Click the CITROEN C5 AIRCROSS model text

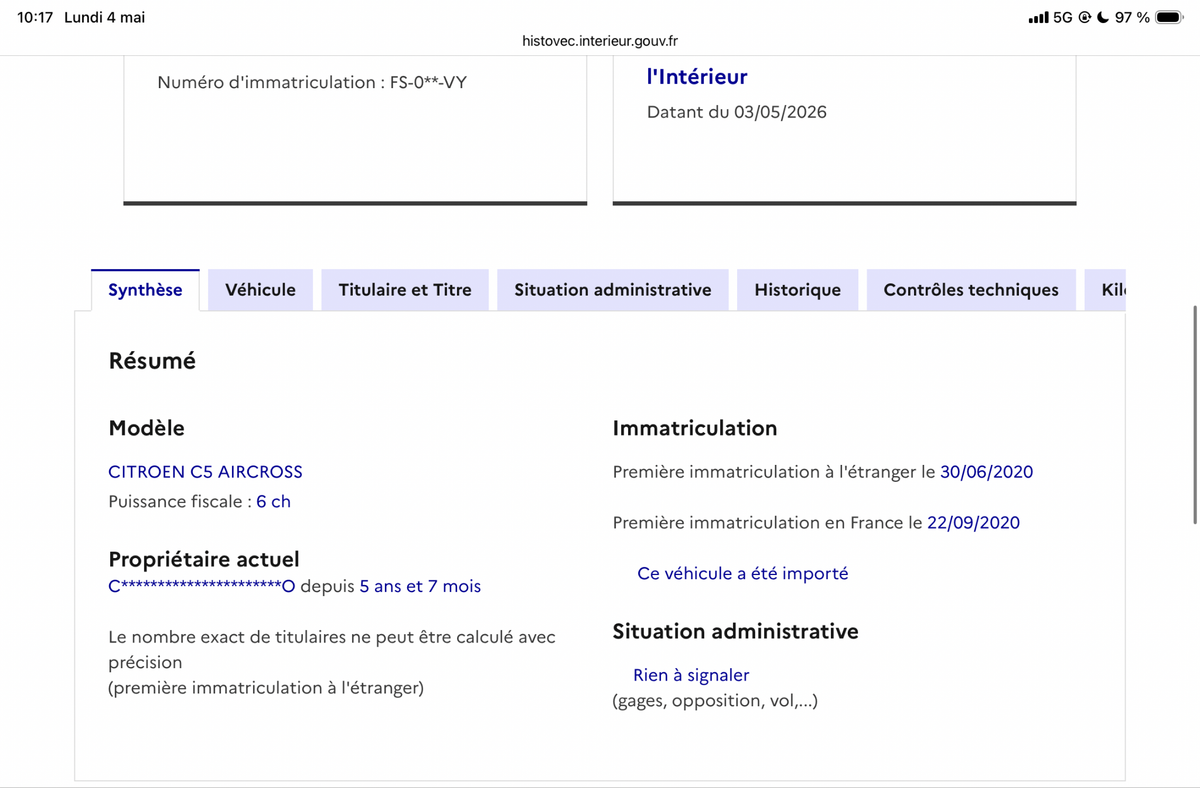coord(205,472)
